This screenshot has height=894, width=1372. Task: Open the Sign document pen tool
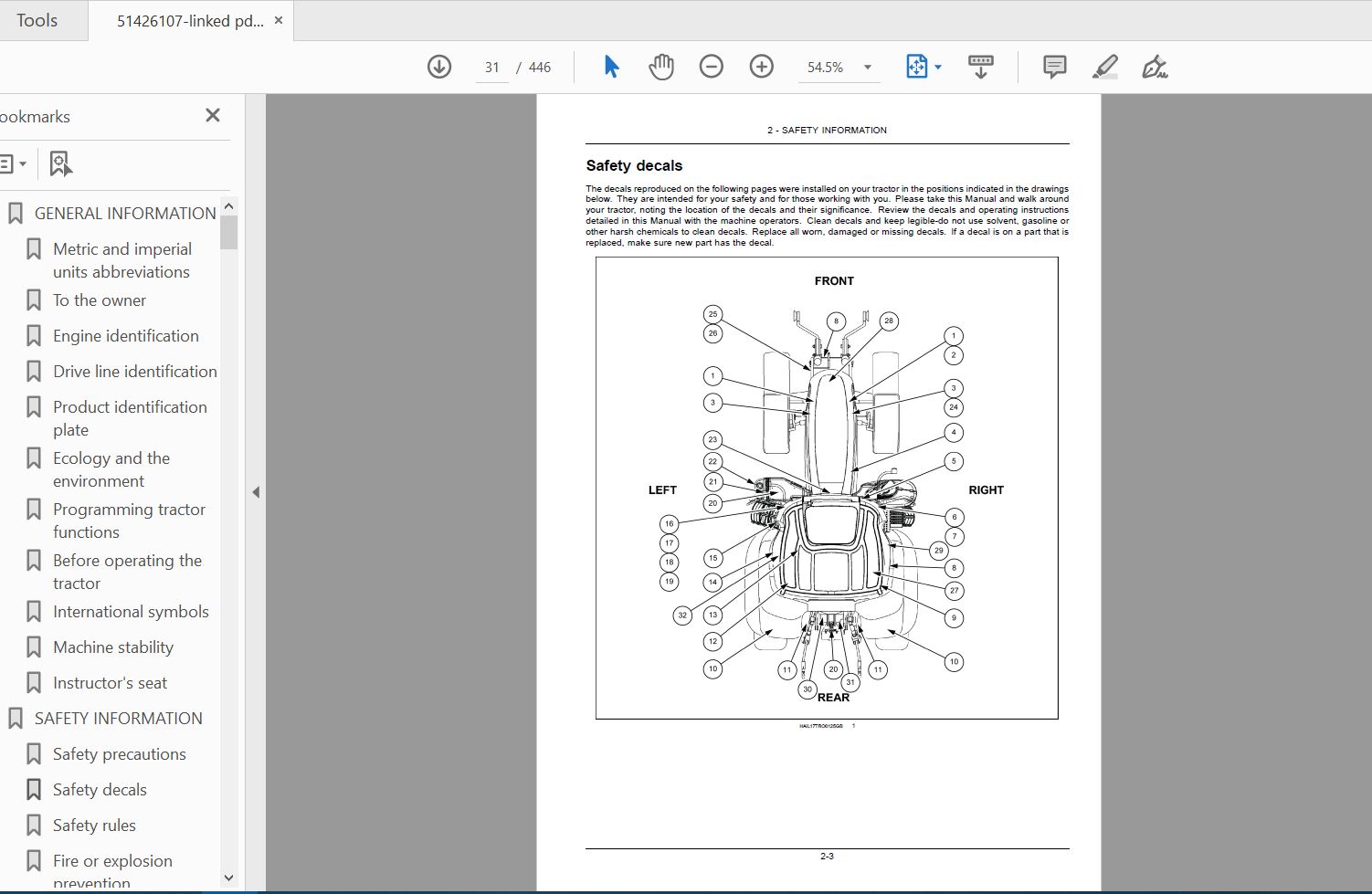click(1155, 67)
